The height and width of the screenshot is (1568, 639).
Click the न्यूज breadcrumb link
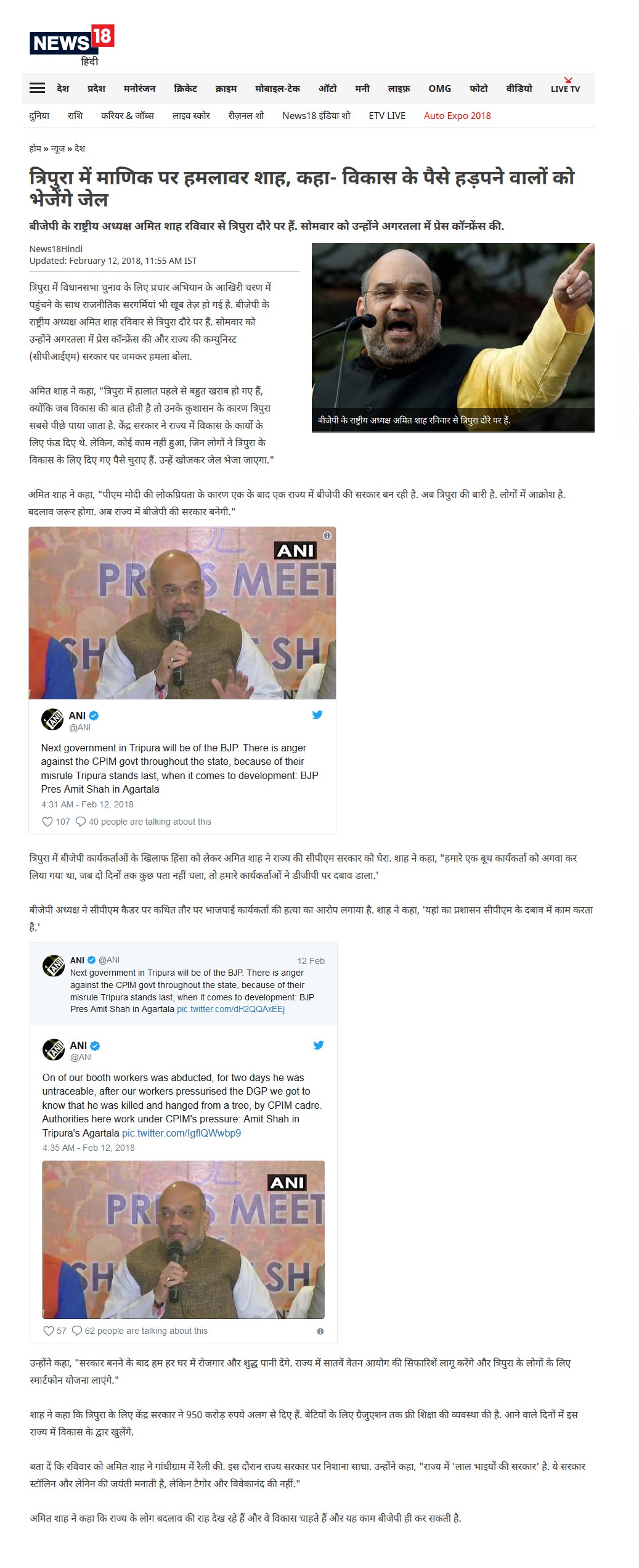[x=58, y=149]
